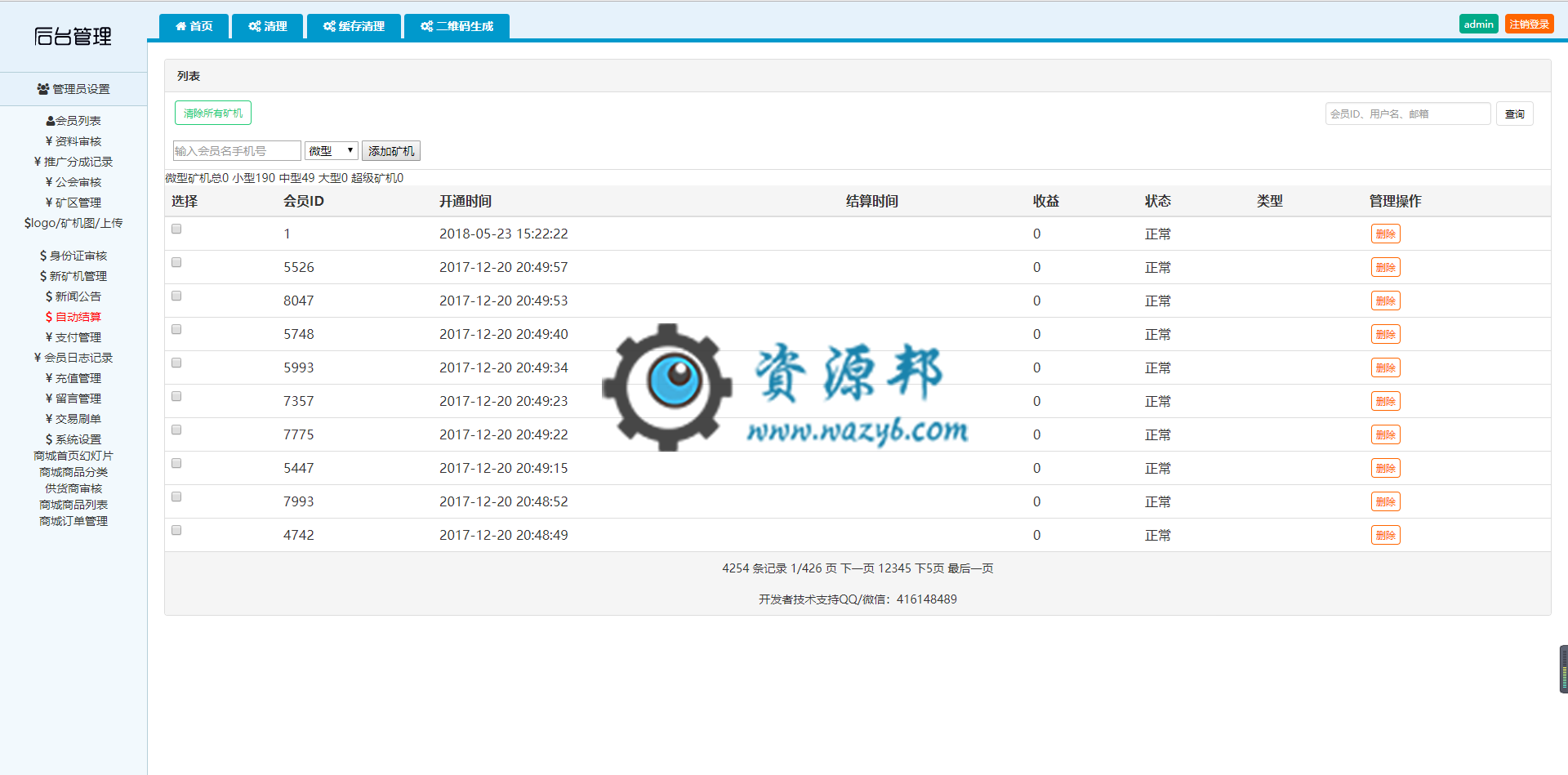This screenshot has width=1568, height=775.
Task: Open 商城首页幻灯片 in the sidebar
Action: tap(73, 456)
